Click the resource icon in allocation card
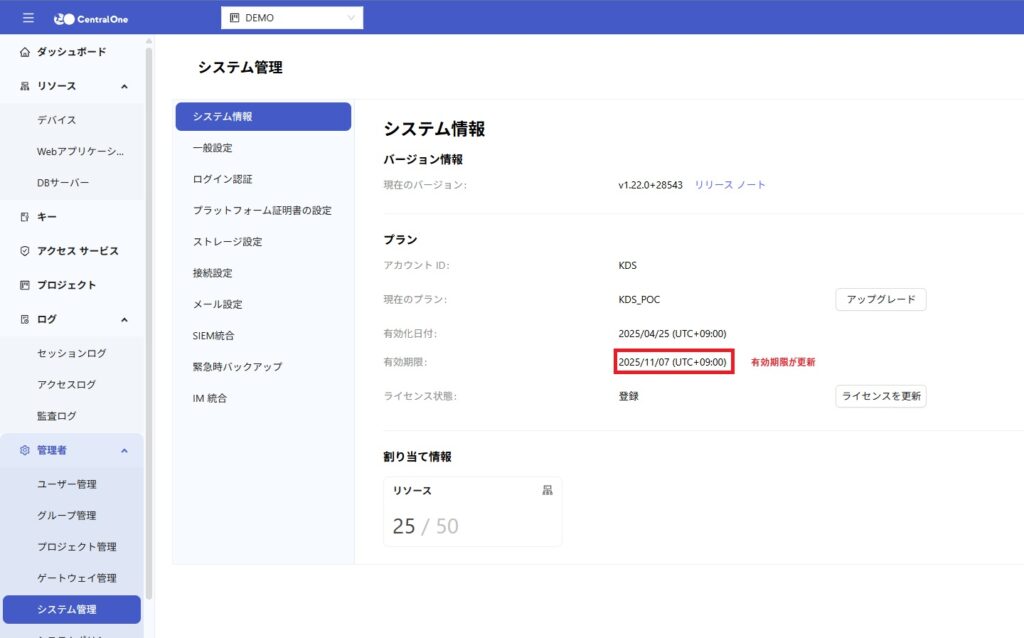This screenshot has height=638, width=1024. tap(547, 490)
